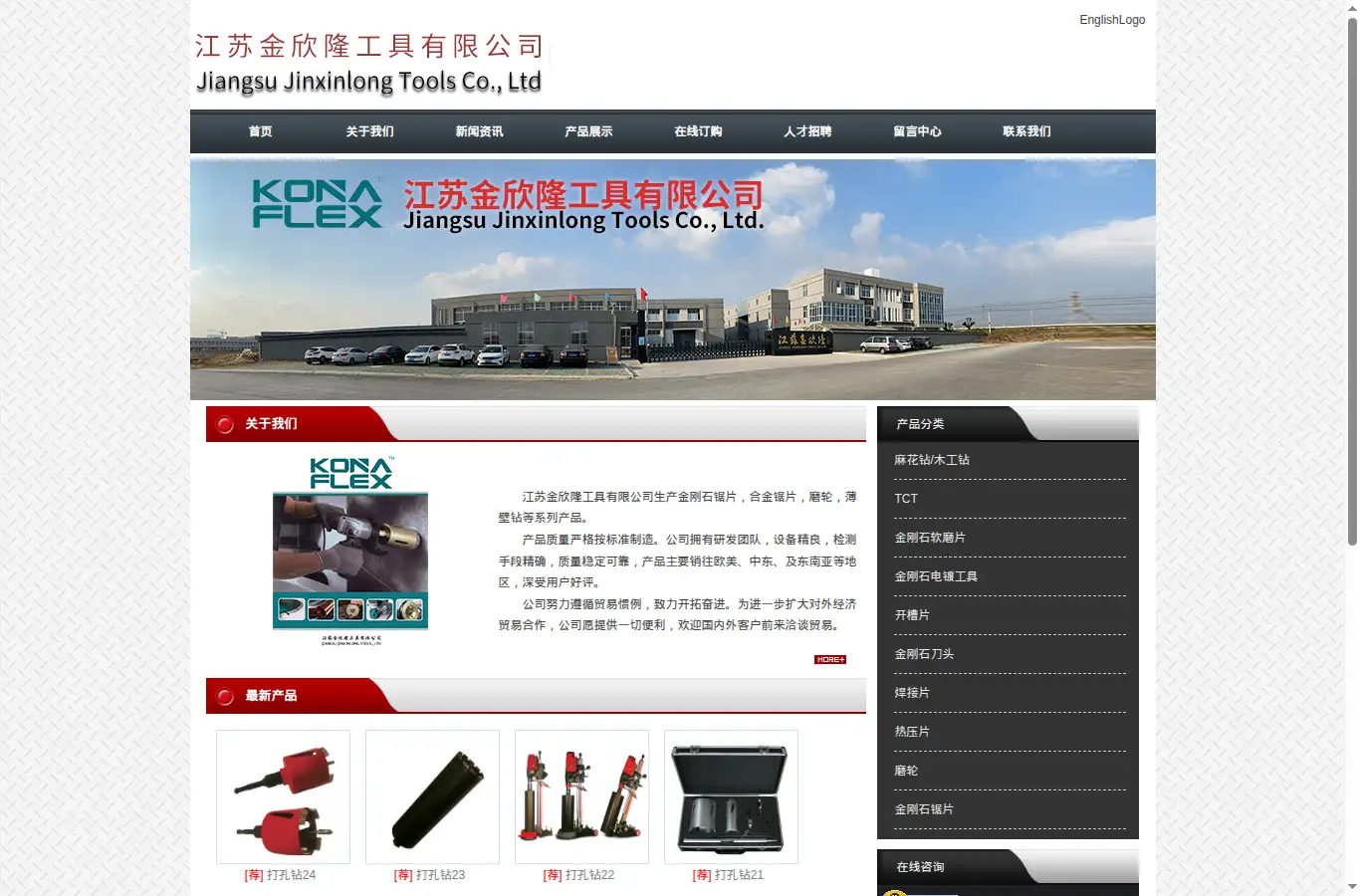Open 麻花钻/木工钻 product category

pyautogui.click(x=932, y=460)
